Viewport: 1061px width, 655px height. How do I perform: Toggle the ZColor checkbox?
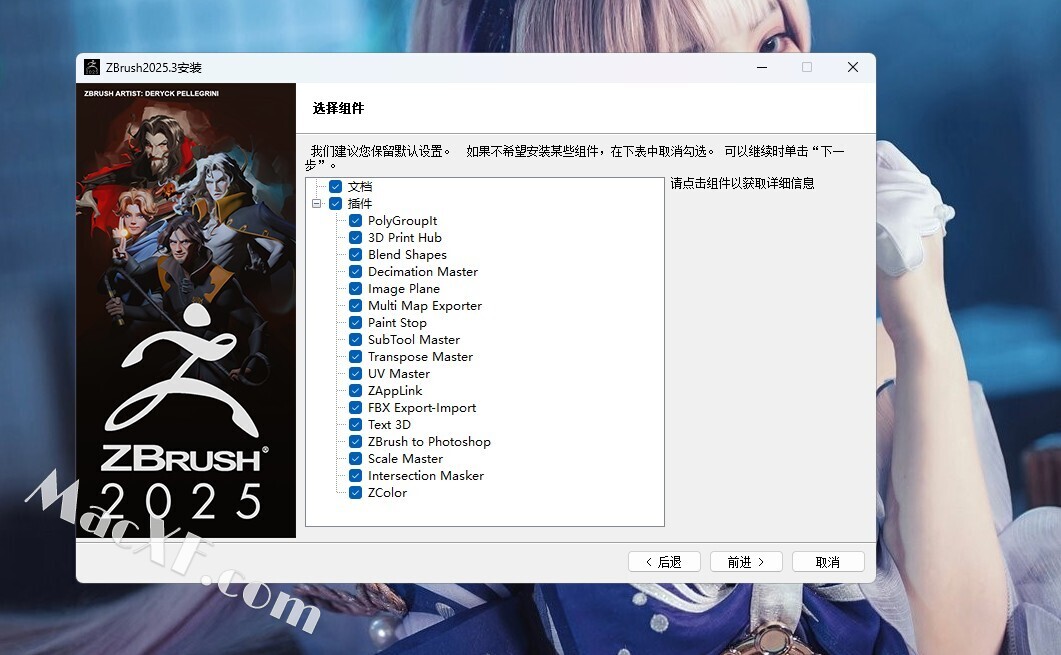click(355, 493)
